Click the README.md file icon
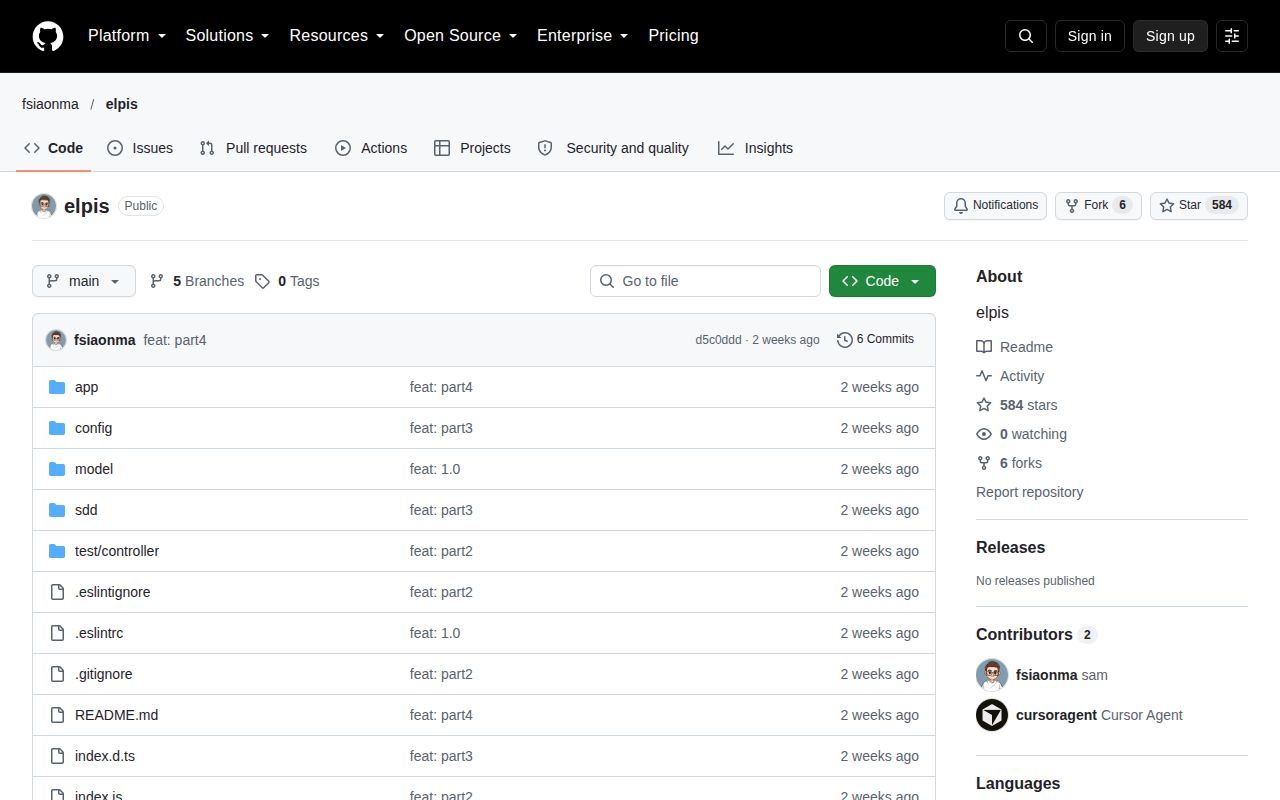The height and width of the screenshot is (800, 1280). [x=57, y=715]
